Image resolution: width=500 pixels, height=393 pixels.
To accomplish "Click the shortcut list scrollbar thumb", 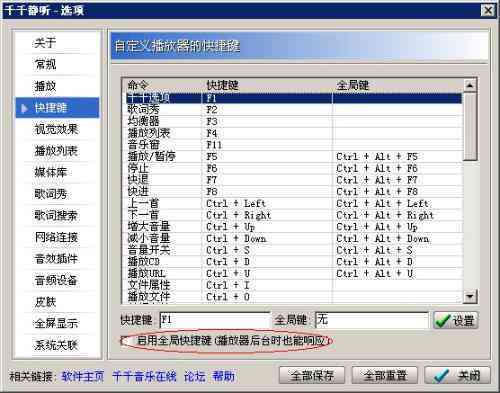I will tap(470, 127).
